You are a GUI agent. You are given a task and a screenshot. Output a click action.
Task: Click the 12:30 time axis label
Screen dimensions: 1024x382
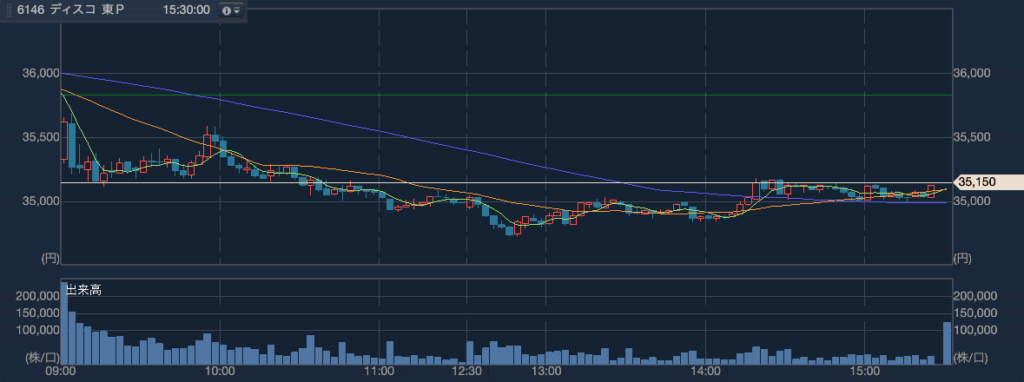coord(468,372)
